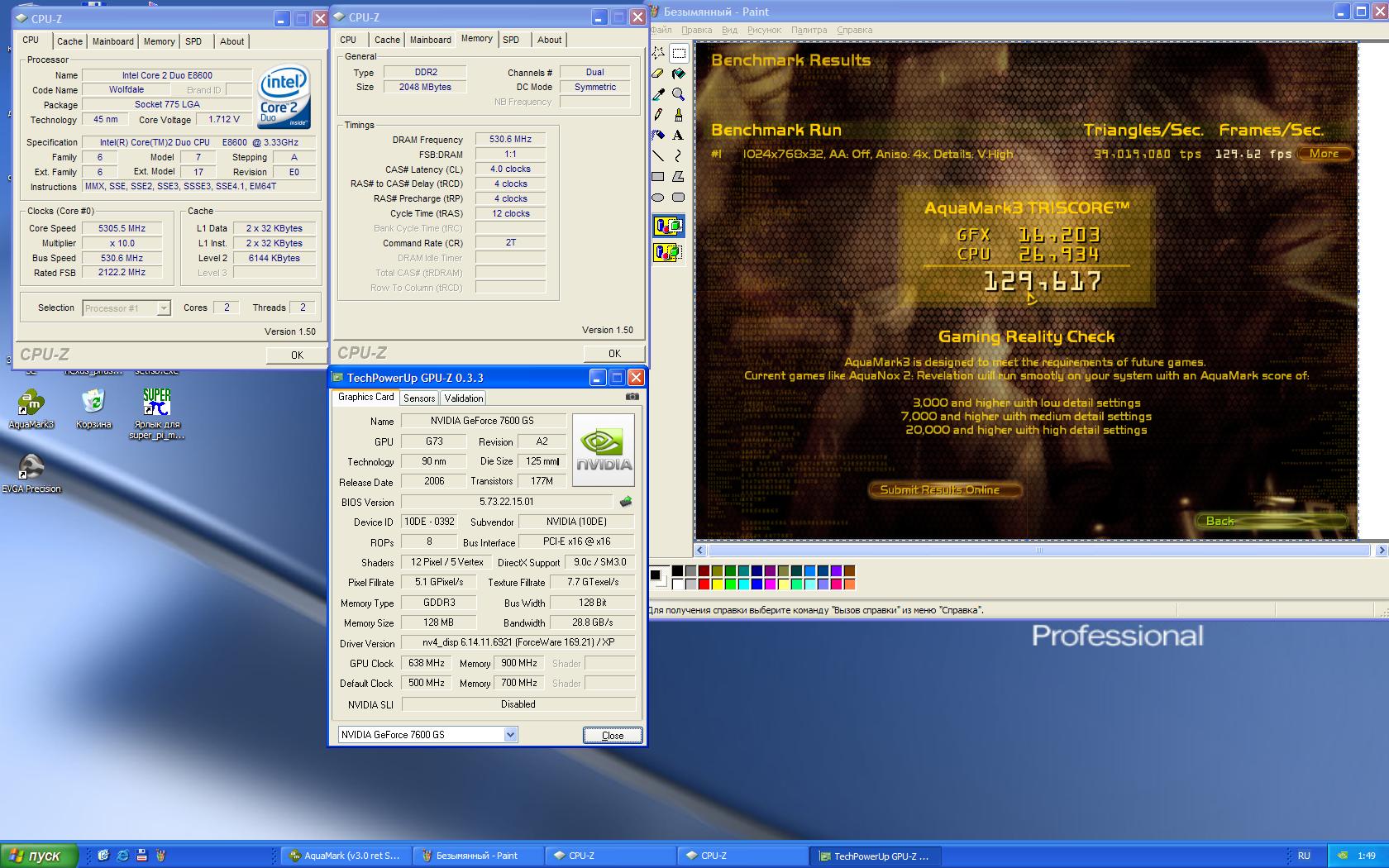Click OK in the Memory CPU-Z window
The width and height of the screenshot is (1389, 868).
(614, 353)
